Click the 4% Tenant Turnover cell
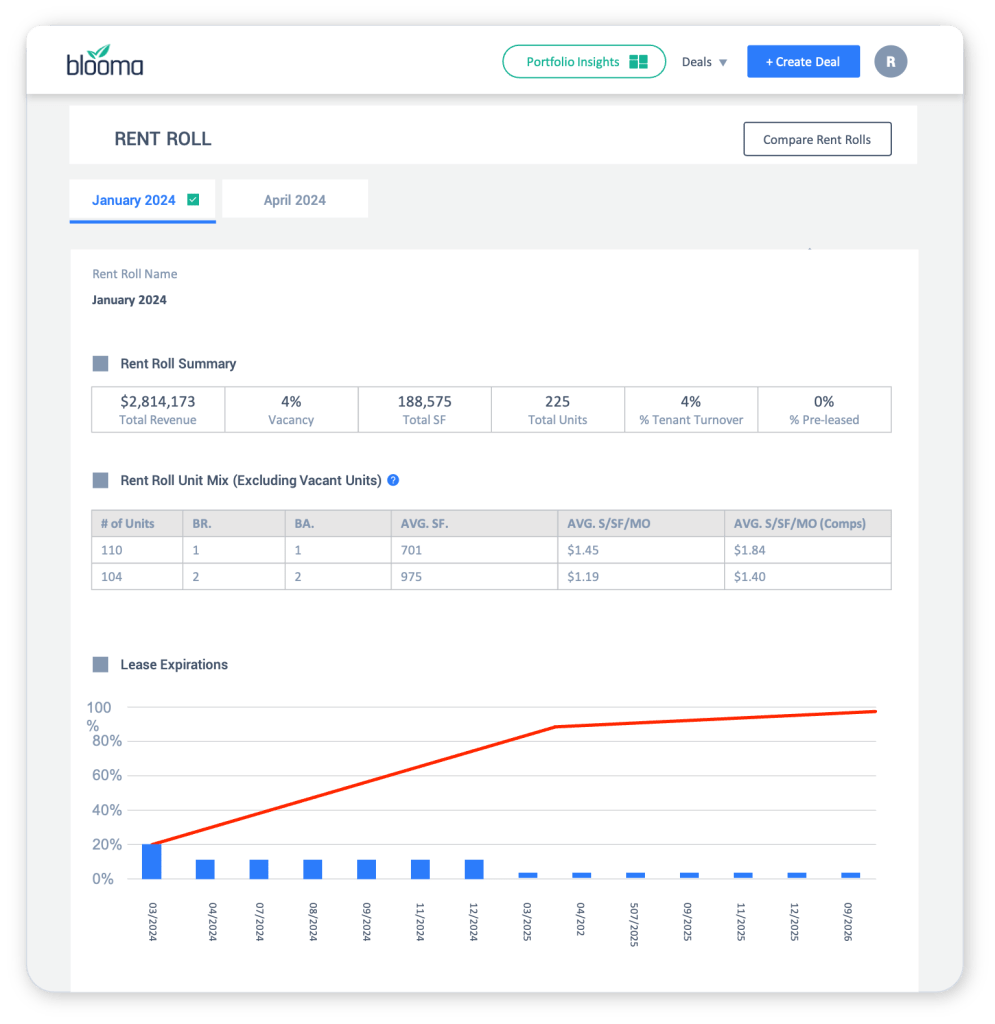 click(691, 409)
